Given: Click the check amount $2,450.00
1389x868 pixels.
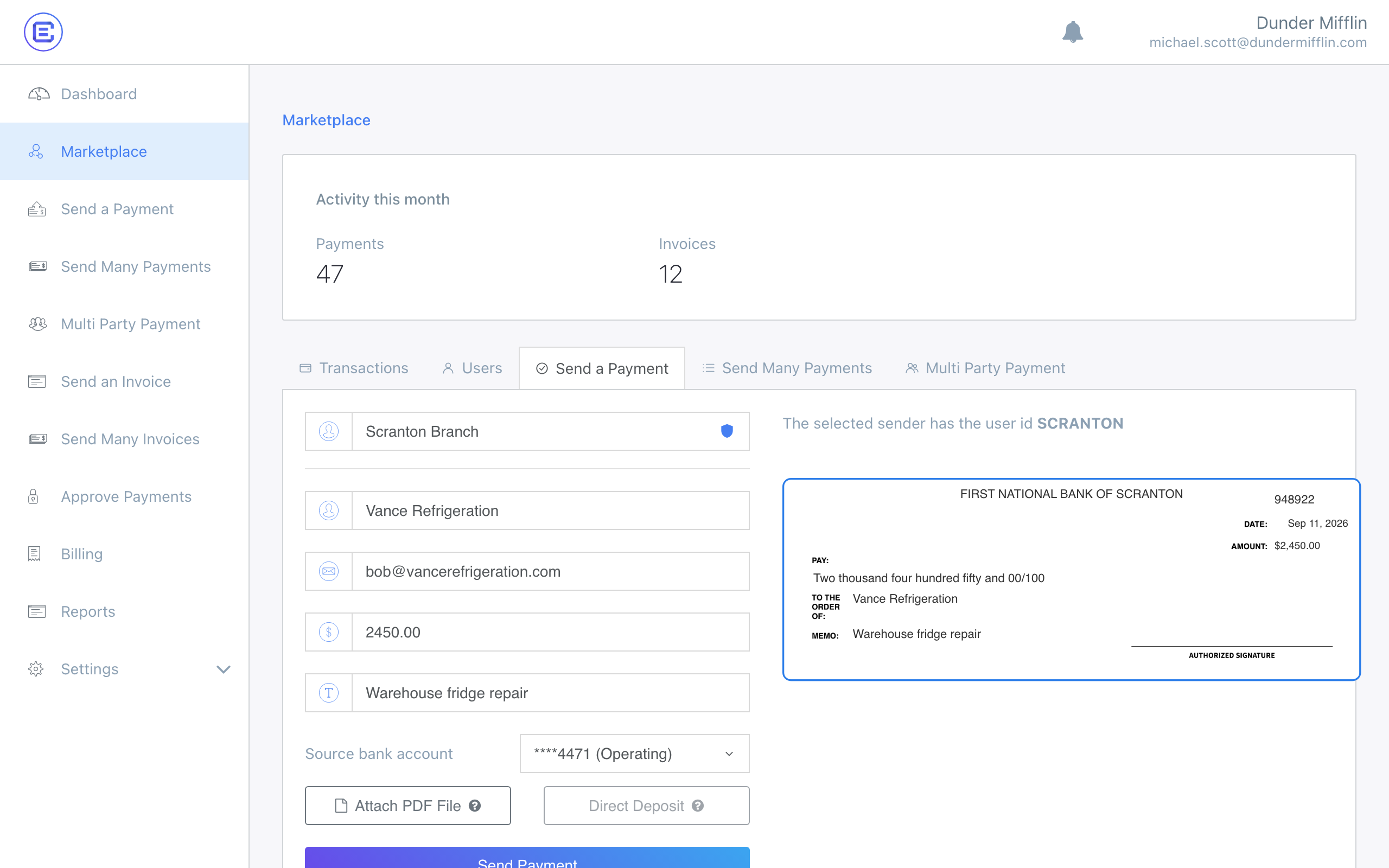Looking at the screenshot, I should point(1297,546).
